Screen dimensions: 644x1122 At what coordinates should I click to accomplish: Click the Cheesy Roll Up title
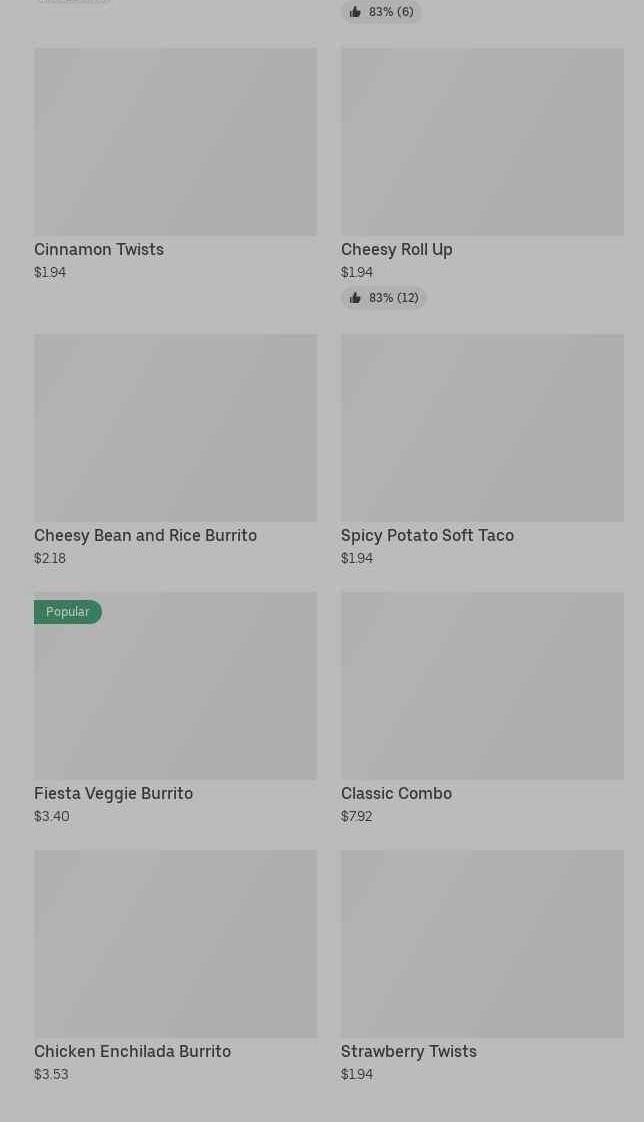click(x=397, y=250)
